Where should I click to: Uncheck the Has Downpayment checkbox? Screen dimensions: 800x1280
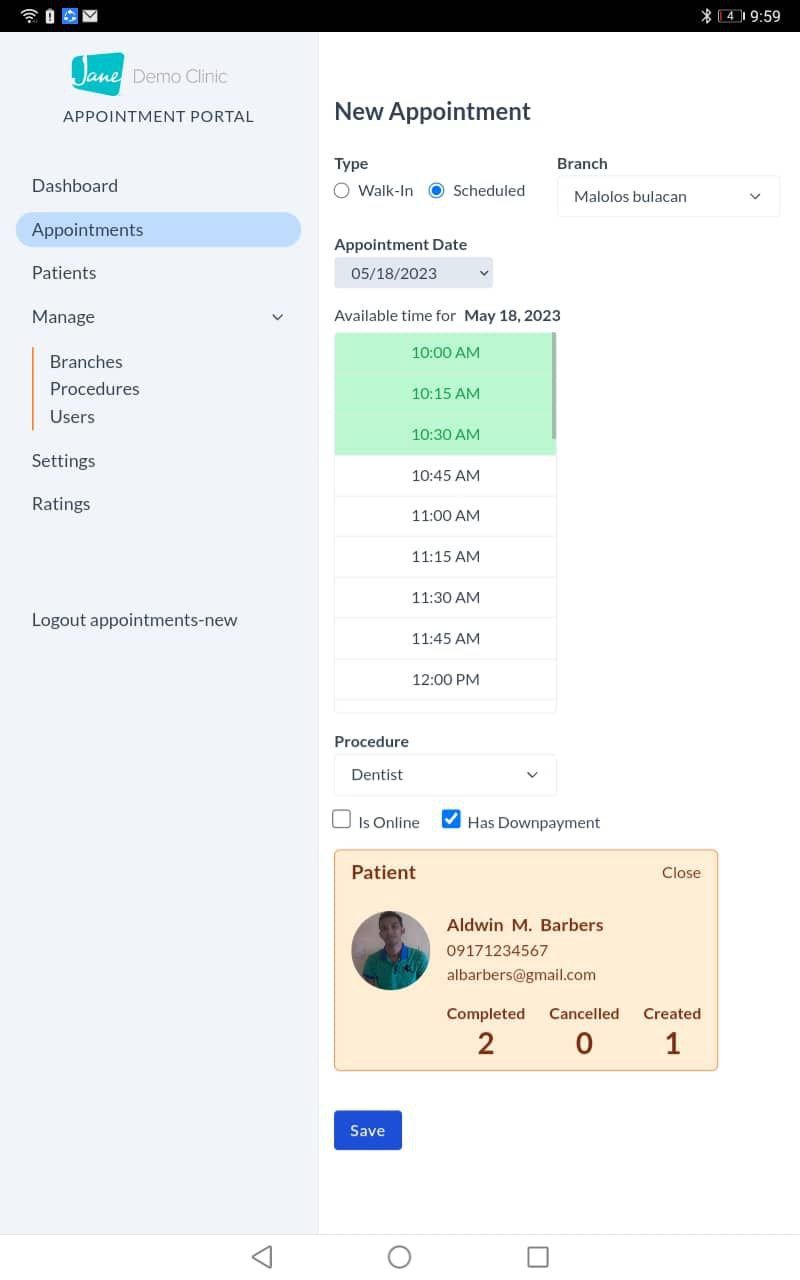[x=451, y=820]
